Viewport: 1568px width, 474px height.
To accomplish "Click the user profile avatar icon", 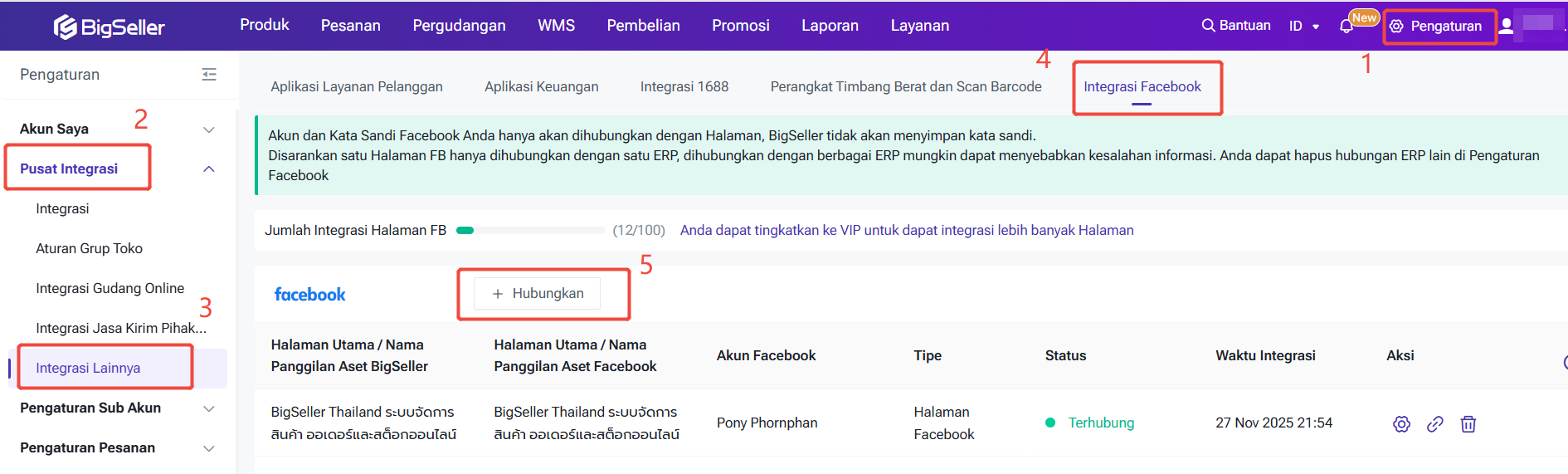I will (x=1507, y=27).
